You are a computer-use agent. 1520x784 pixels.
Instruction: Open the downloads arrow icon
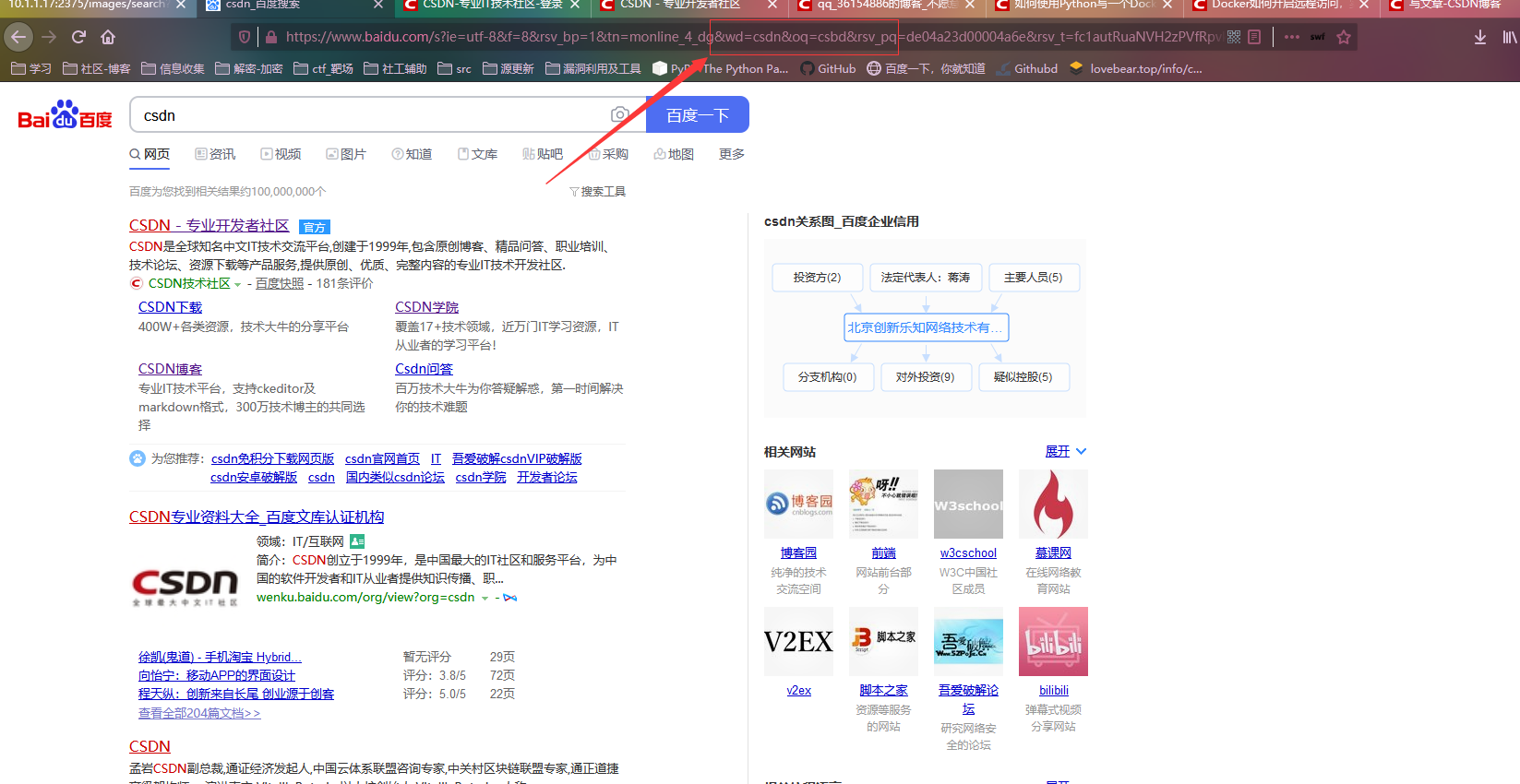[x=1479, y=37]
